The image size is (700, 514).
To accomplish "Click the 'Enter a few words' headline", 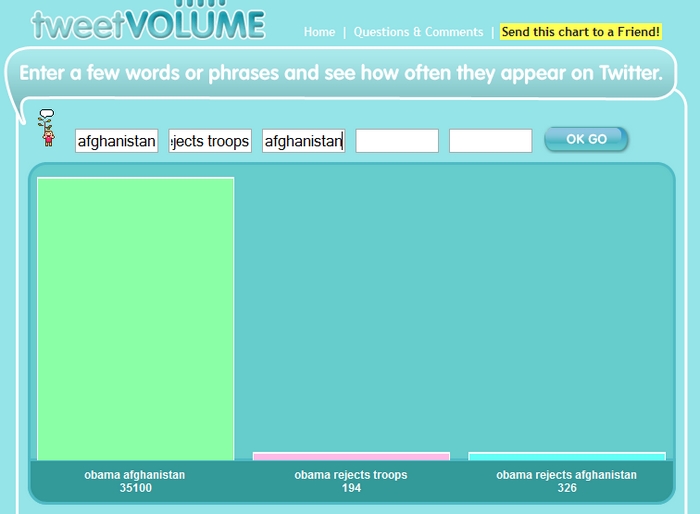I will 341,73.
